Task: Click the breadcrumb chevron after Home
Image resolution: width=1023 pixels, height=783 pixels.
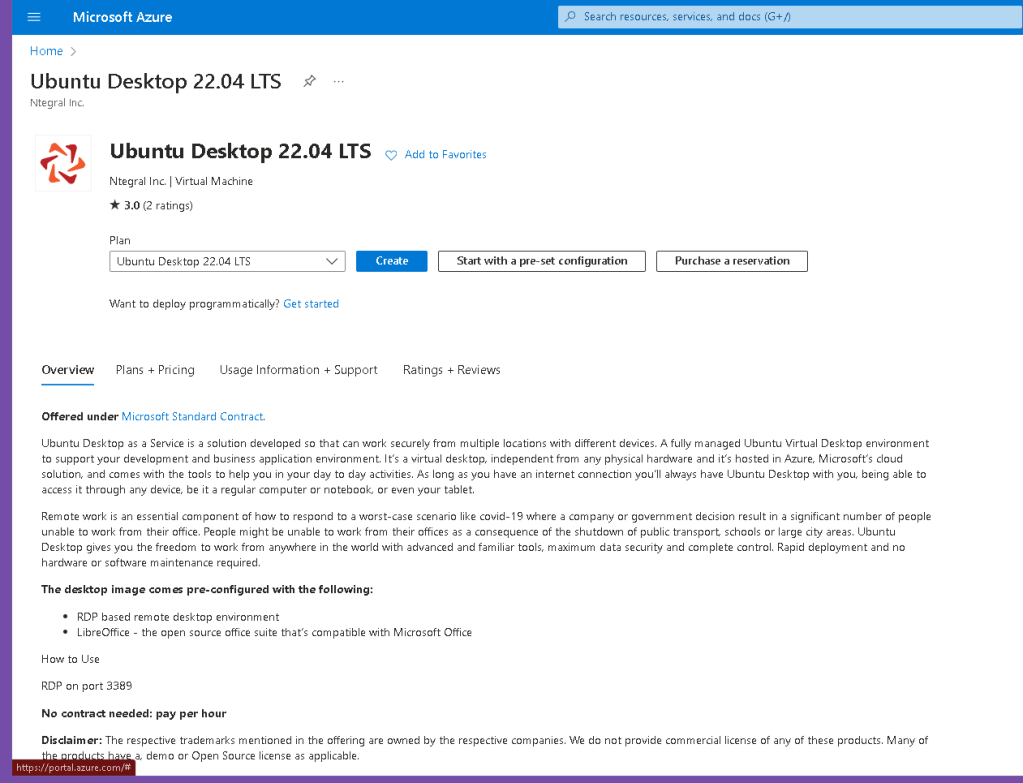Action: coord(73,52)
